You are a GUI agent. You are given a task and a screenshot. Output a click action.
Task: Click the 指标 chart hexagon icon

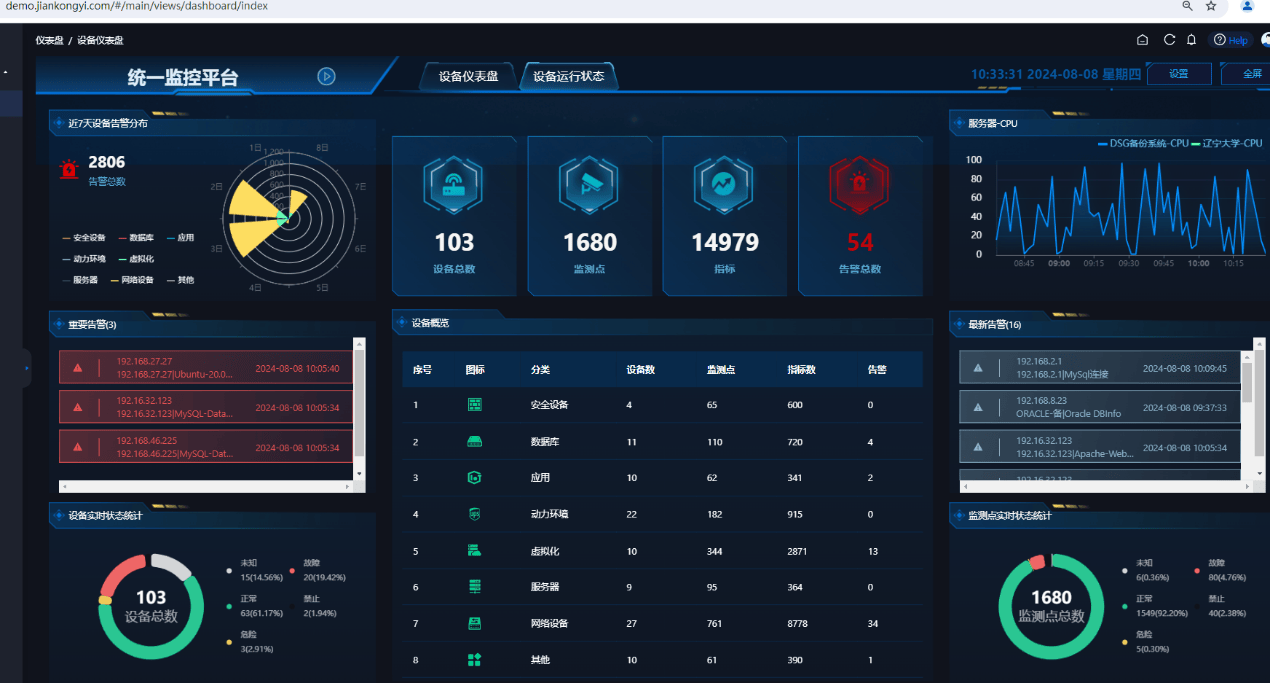(724, 184)
